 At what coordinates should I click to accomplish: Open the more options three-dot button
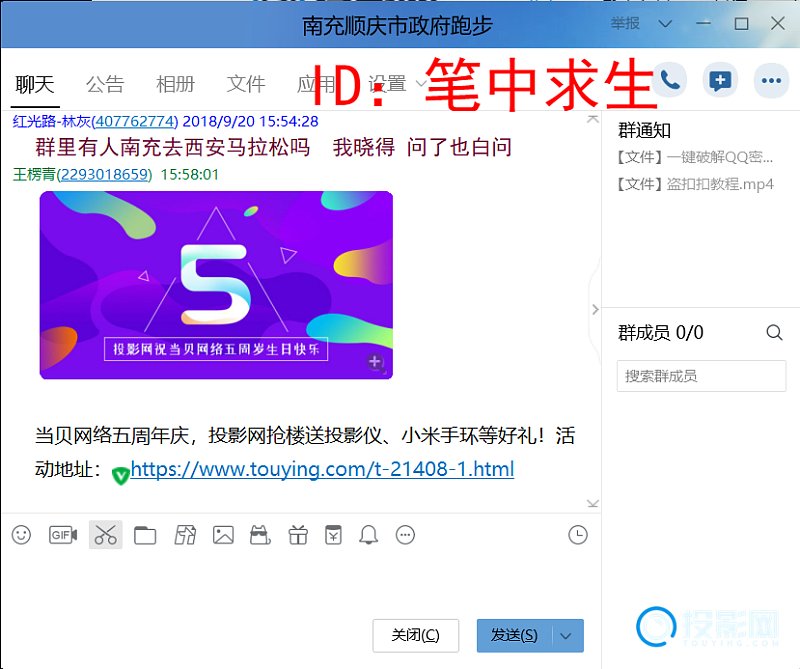click(771, 80)
